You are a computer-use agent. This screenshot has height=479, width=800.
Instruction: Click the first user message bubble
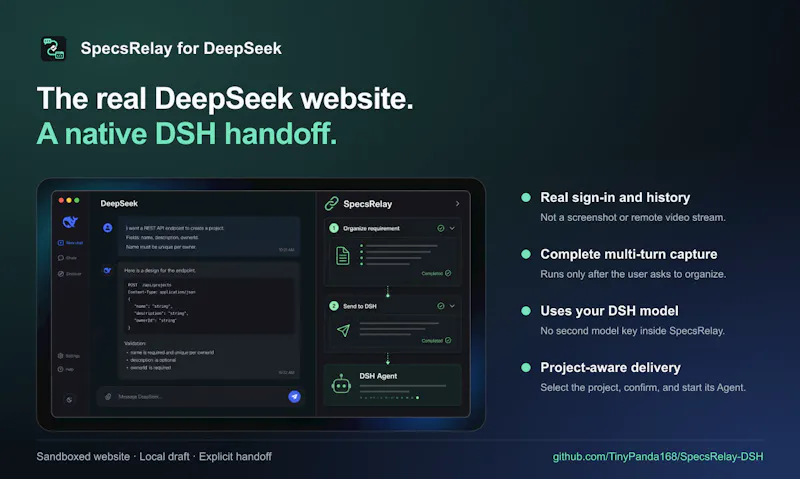(x=209, y=237)
